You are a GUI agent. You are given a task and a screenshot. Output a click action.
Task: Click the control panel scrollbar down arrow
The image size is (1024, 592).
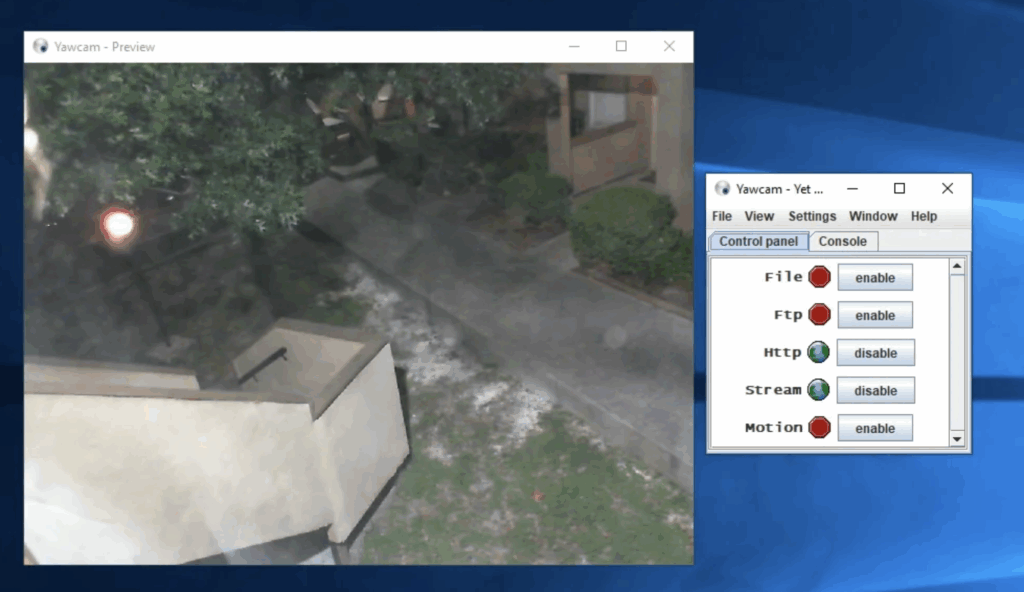(x=957, y=439)
